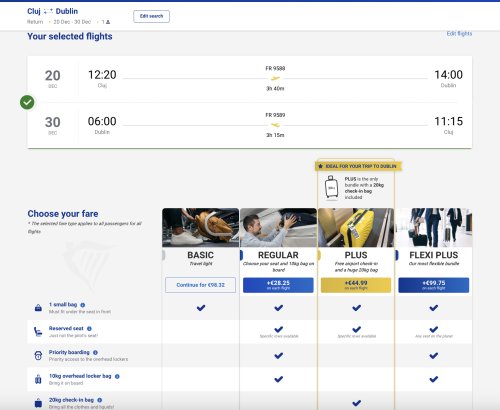Click flight number FR 9589

(x=275, y=115)
